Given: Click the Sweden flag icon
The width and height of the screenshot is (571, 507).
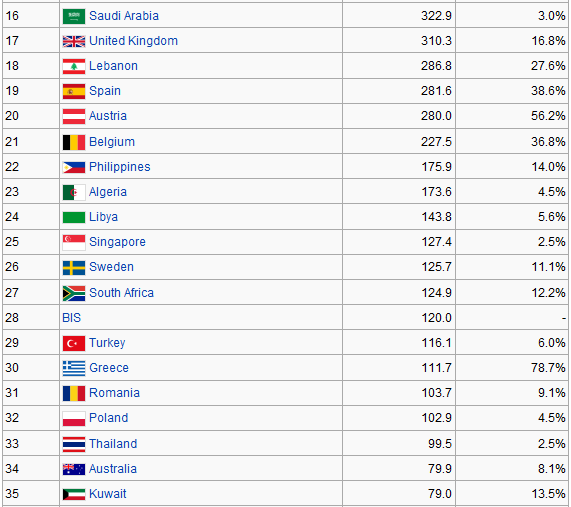Looking at the screenshot, I should pos(74,268).
